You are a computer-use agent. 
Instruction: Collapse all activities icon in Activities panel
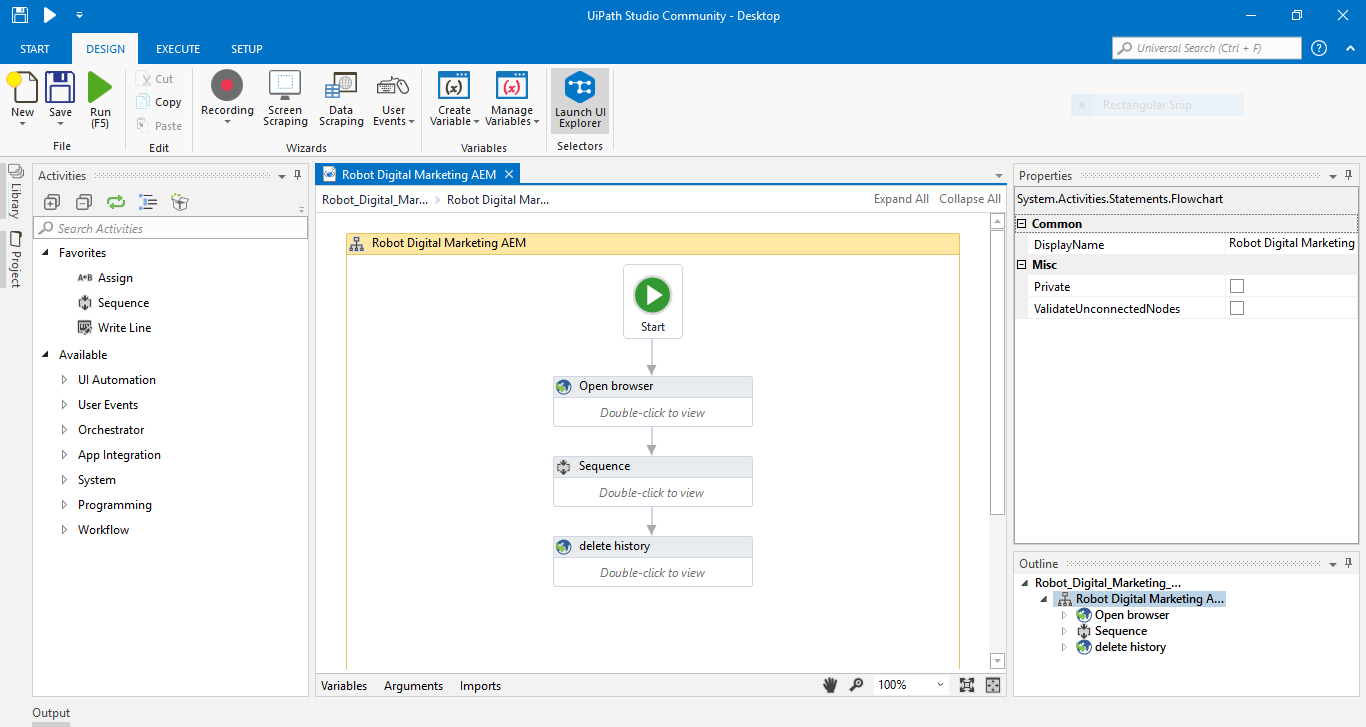tap(84, 202)
